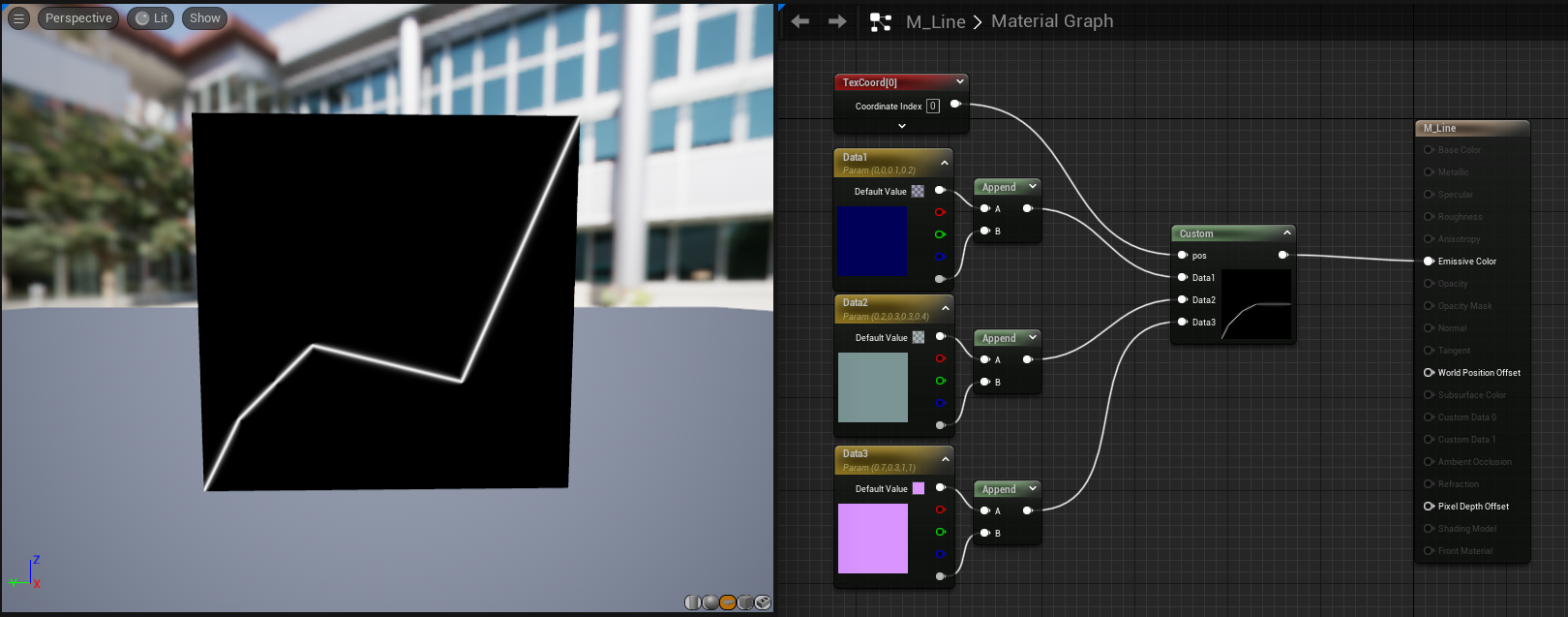
Task: Click the World Position Offset pin
Action: click(1429, 372)
